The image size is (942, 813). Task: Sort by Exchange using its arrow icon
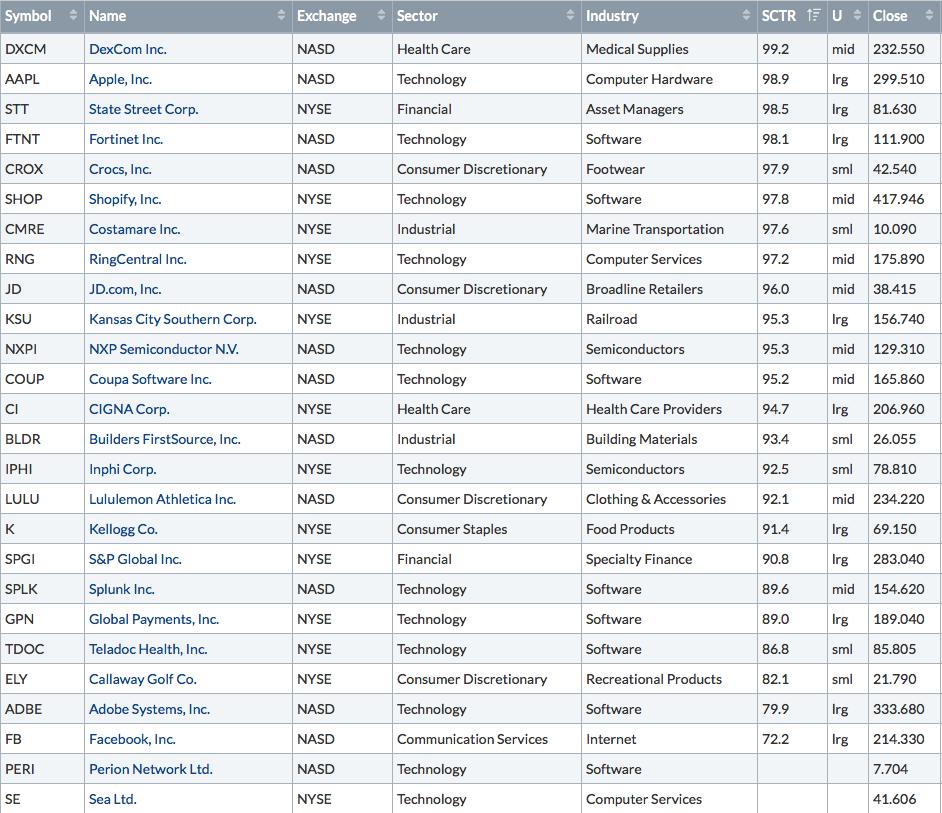point(381,15)
